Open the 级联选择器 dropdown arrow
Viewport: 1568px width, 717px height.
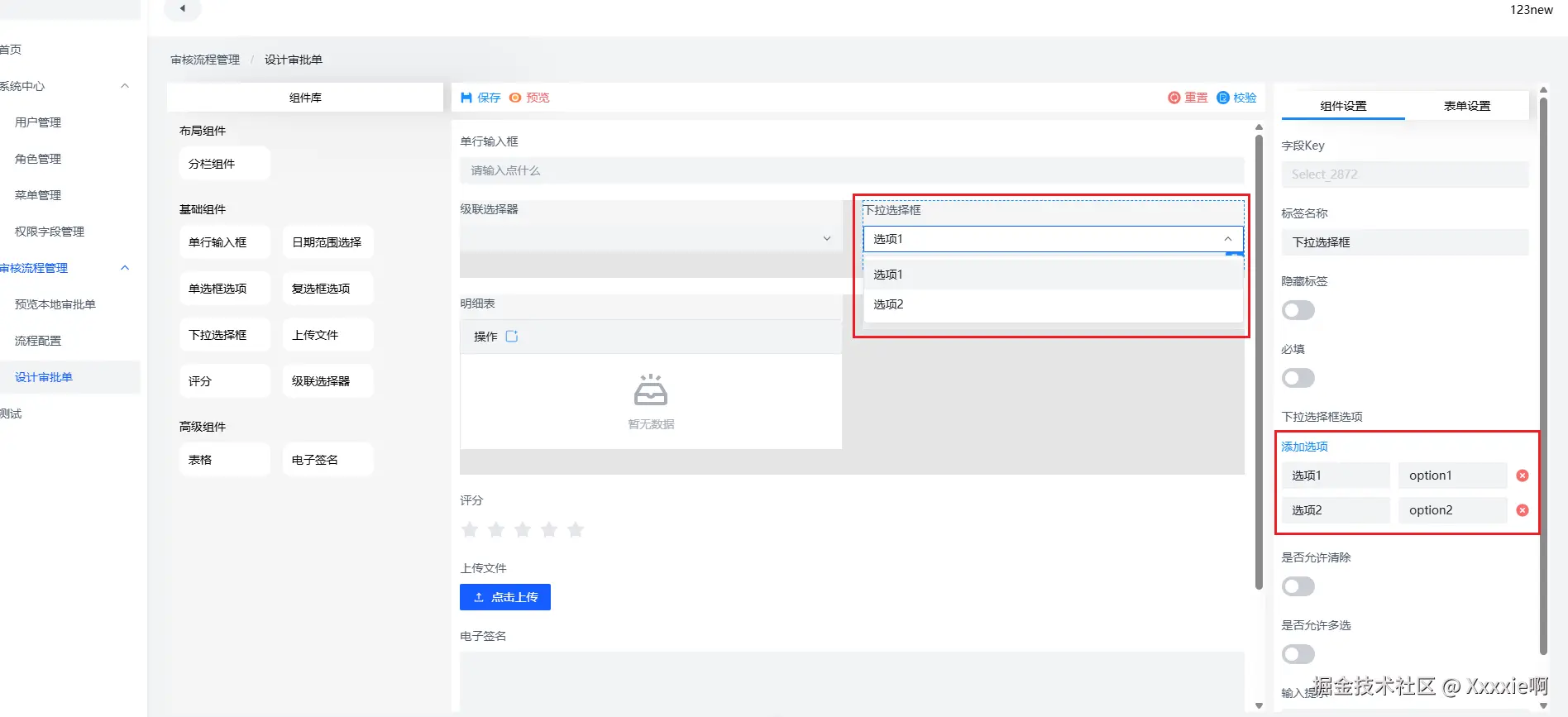coord(827,238)
